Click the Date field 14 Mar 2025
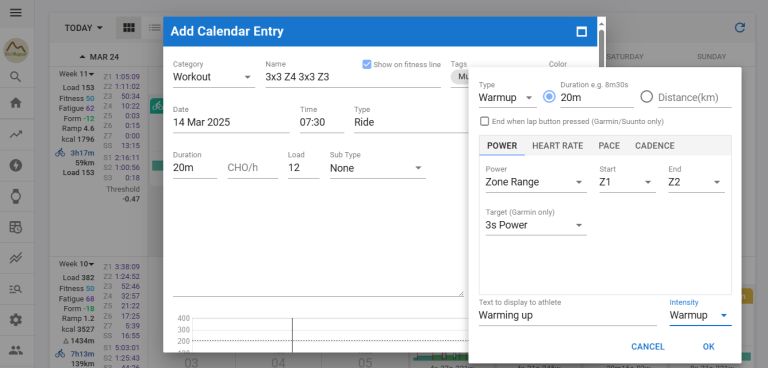 pos(231,123)
